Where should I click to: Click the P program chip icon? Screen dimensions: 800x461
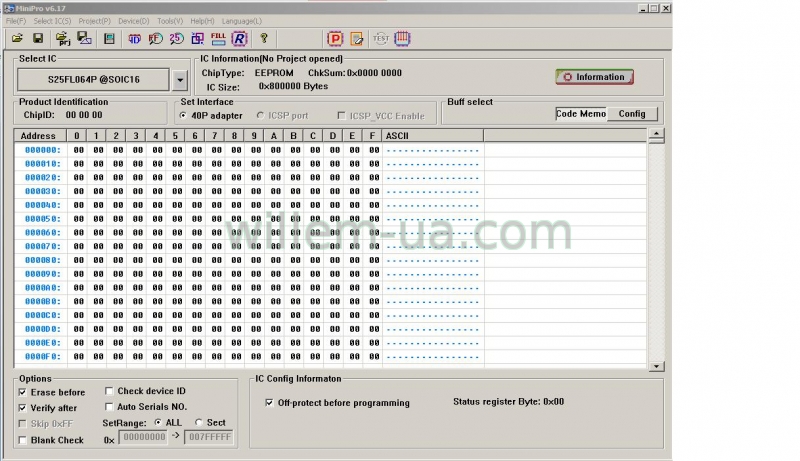point(335,39)
